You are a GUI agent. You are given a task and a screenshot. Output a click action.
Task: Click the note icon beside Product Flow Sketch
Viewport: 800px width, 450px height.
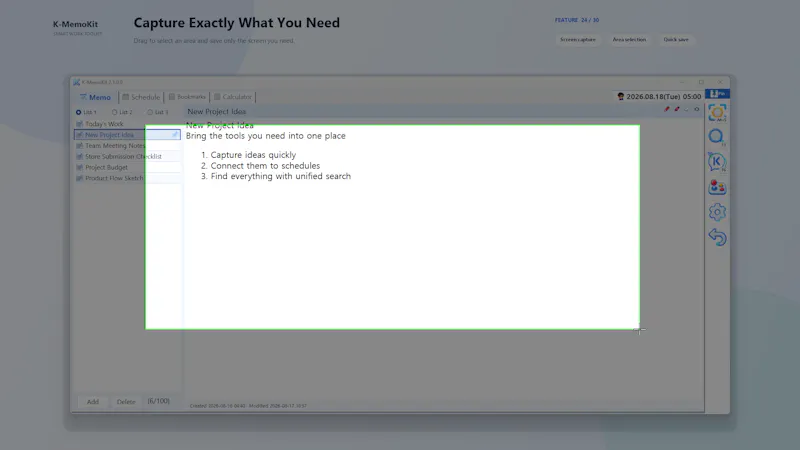80,178
